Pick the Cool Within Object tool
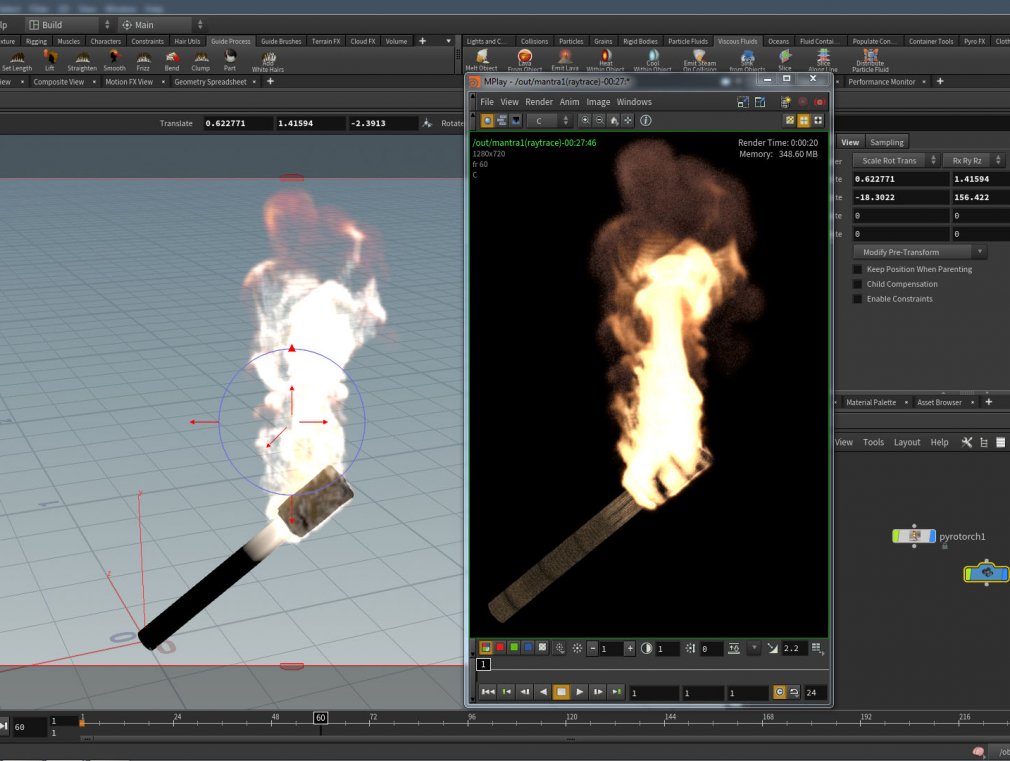This screenshot has height=761, width=1010. tap(653, 61)
